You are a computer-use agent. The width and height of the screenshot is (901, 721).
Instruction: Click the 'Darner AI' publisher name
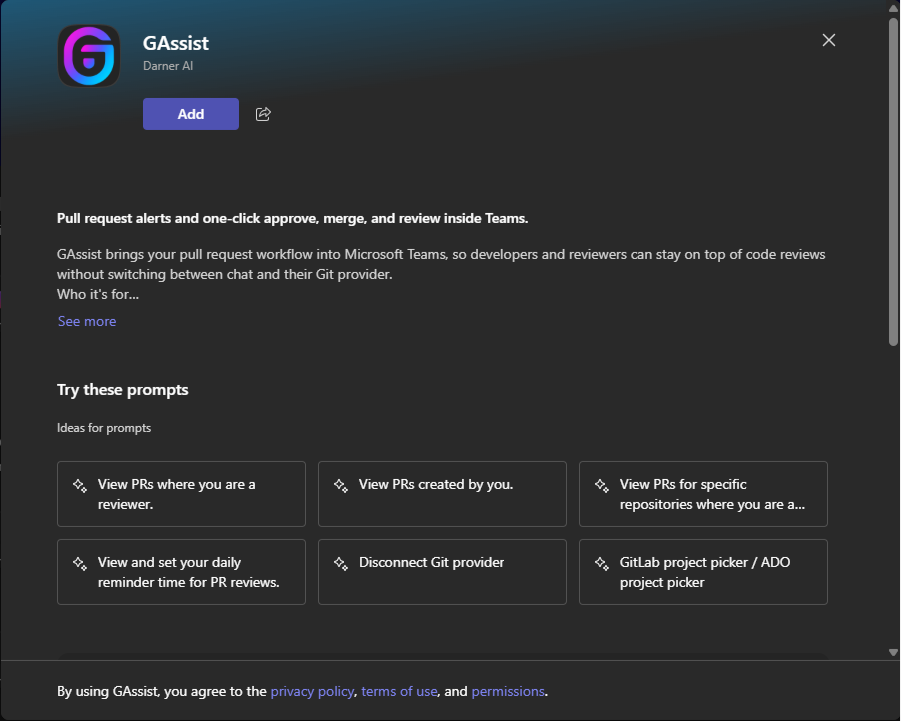tap(168, 66)
